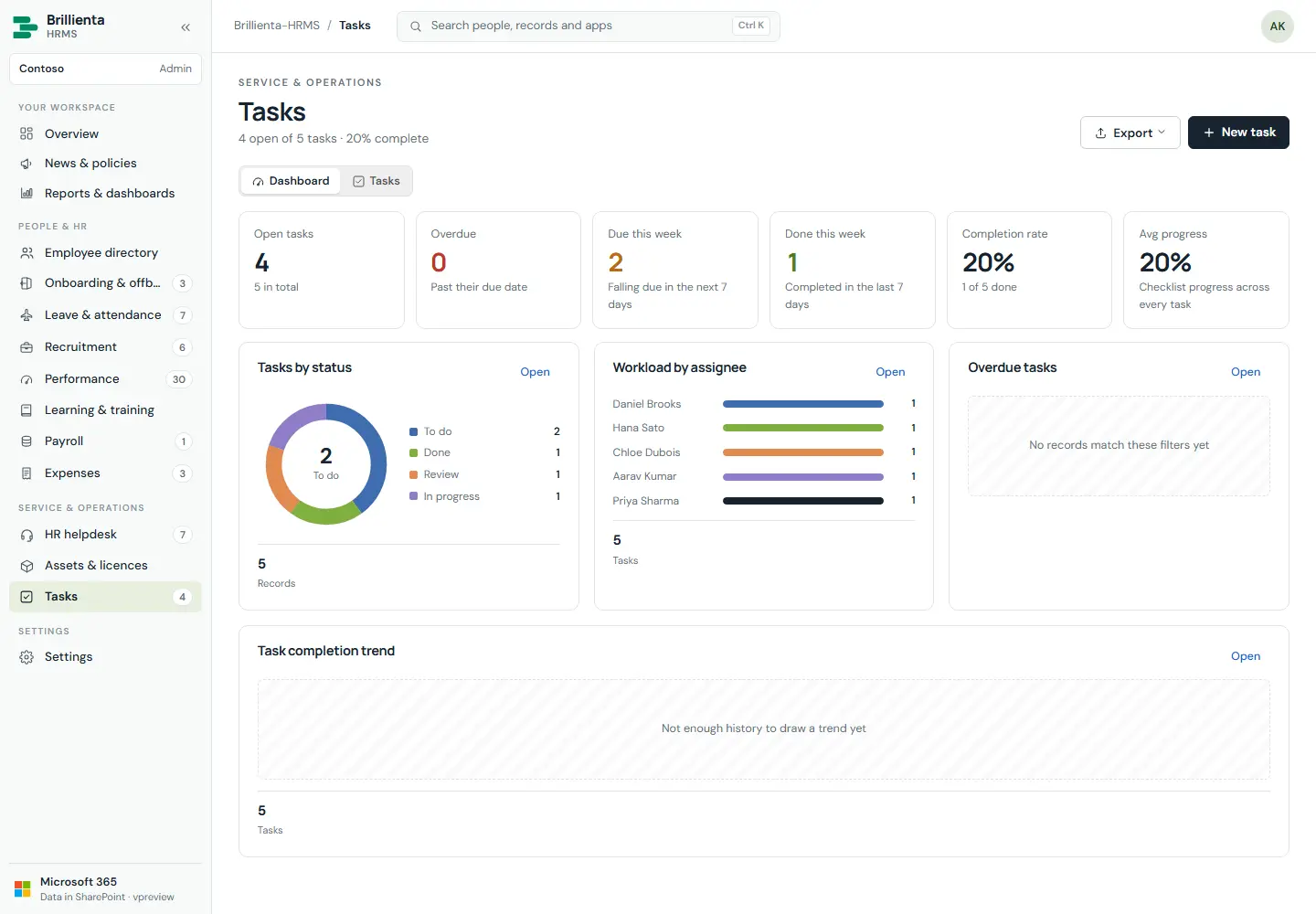
Task: Click the Hana Sato workload row name
Action: (x=639, y=428)
